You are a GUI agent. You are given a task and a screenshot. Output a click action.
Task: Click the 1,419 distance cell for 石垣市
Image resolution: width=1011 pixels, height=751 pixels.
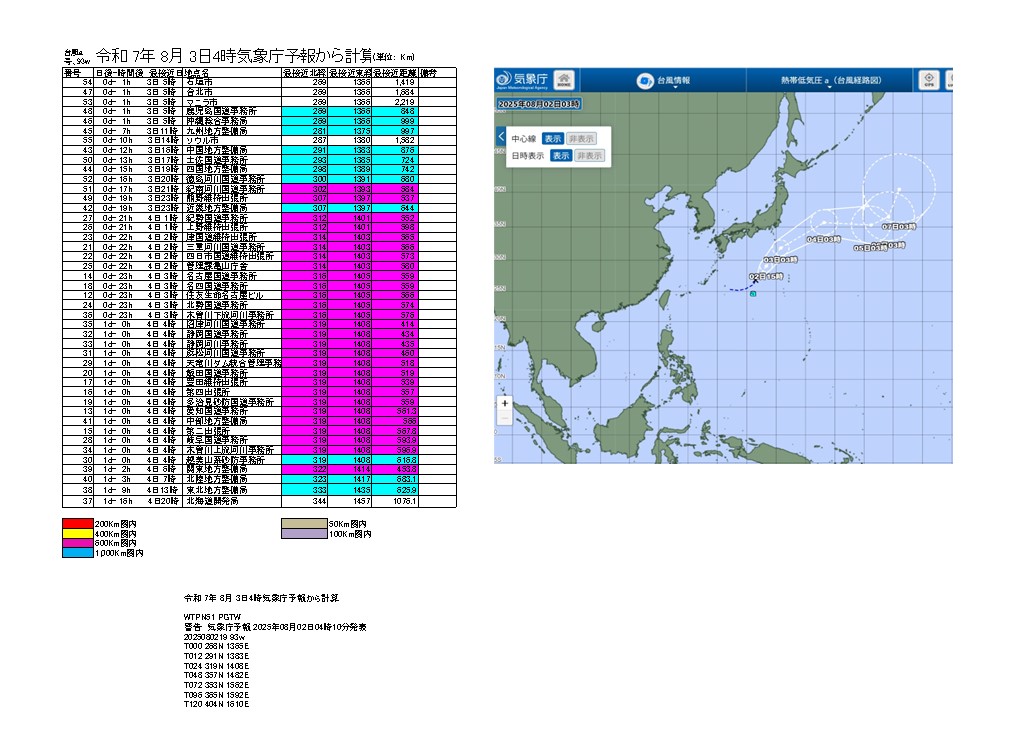395,82
